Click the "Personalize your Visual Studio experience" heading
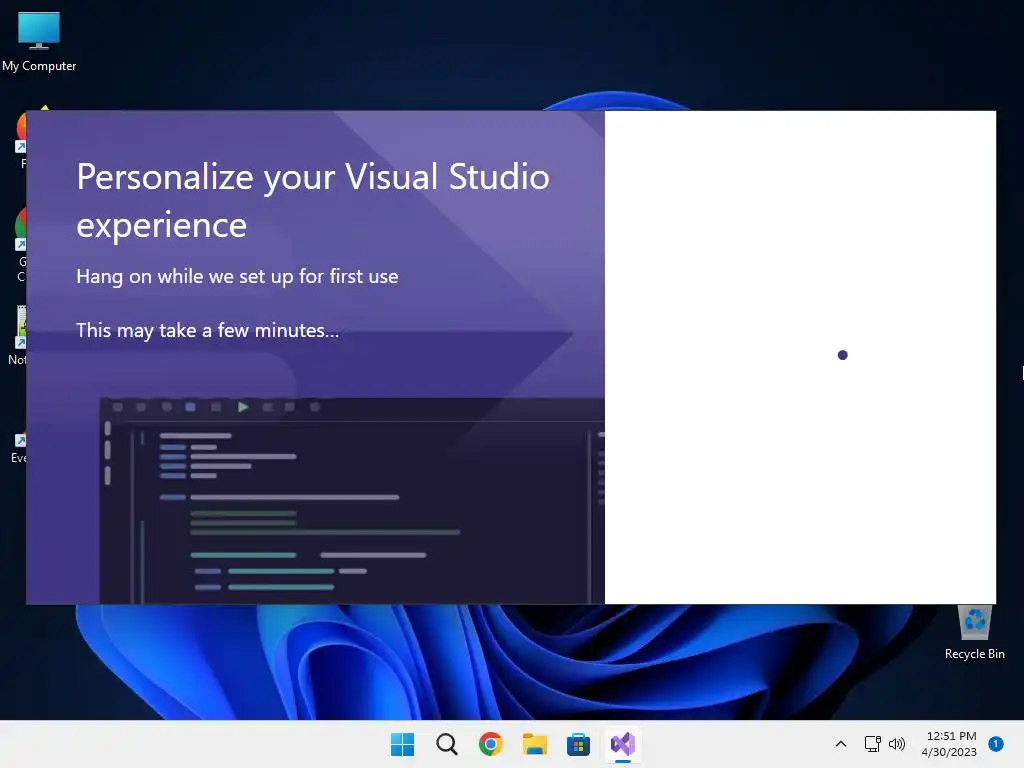Viewport: 1024px width, 768px height. pyautogui.click(x=313, y=201)
